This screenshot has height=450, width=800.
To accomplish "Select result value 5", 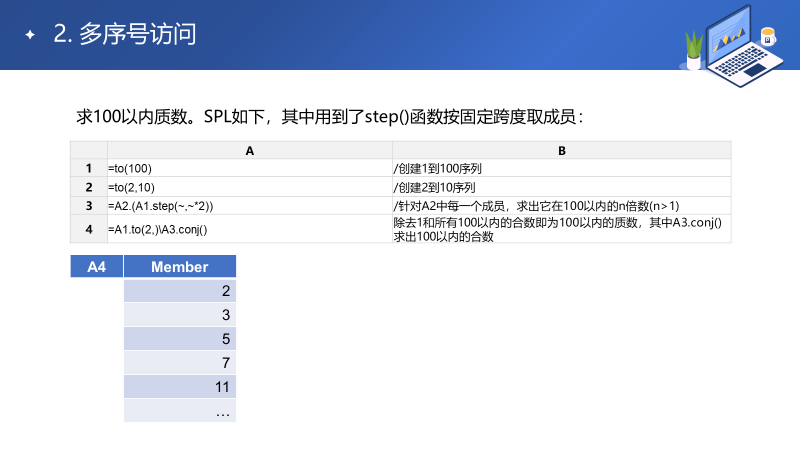I will [180, 339].
